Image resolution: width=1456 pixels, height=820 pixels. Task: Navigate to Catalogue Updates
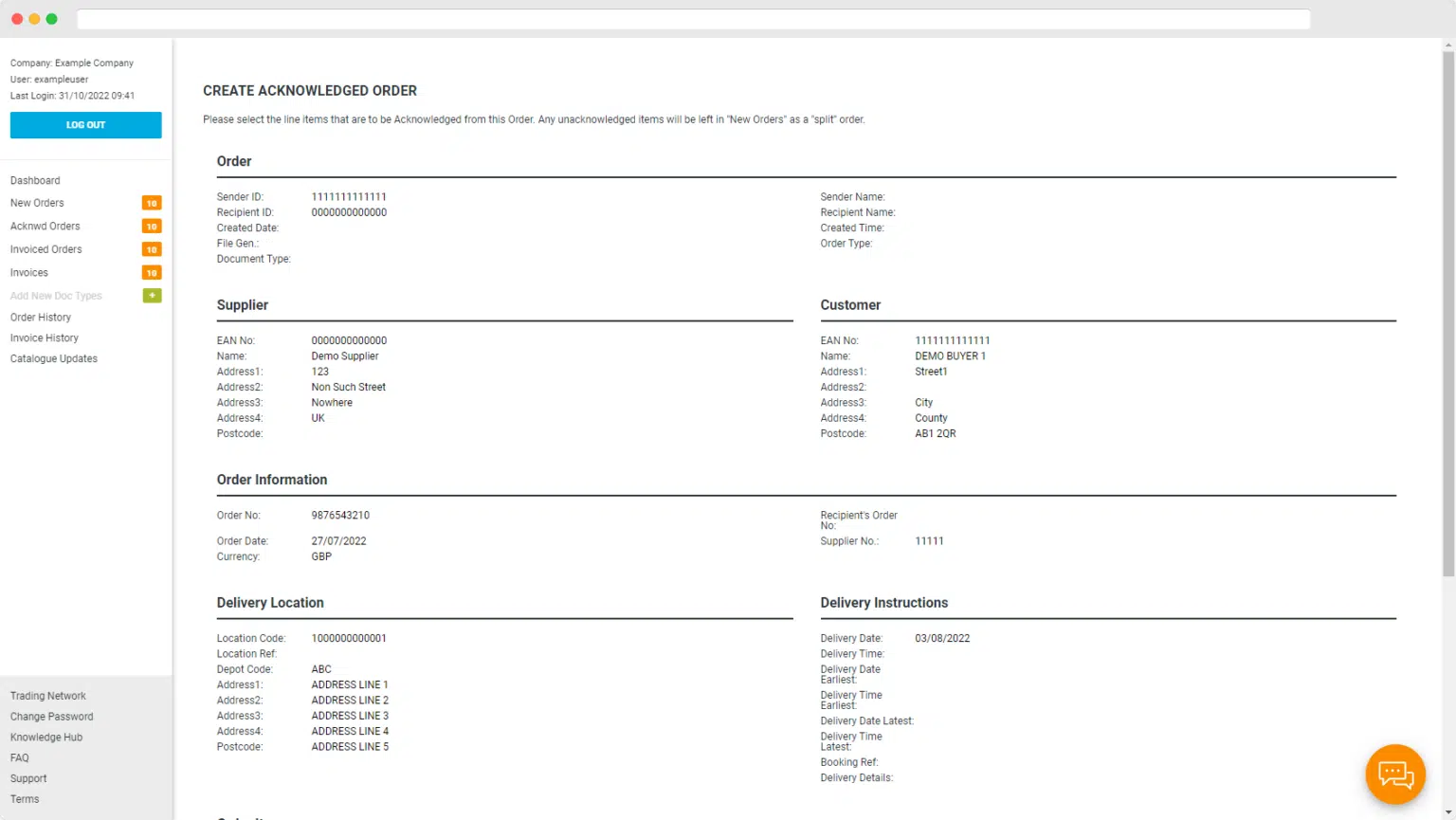54,359
